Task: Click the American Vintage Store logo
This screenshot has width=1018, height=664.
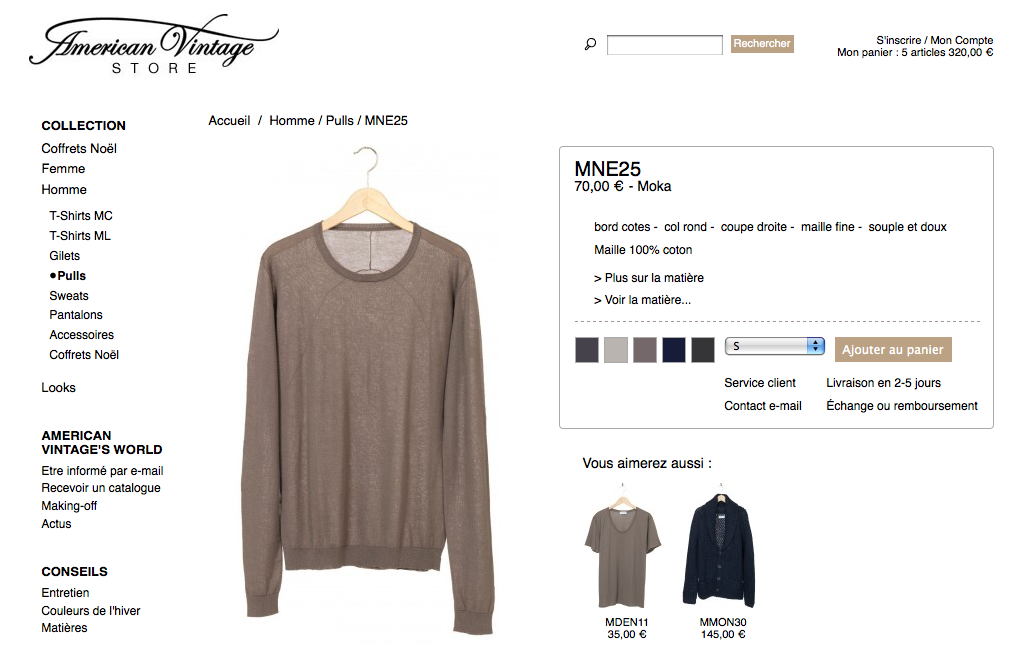Action: coord(154,45)
